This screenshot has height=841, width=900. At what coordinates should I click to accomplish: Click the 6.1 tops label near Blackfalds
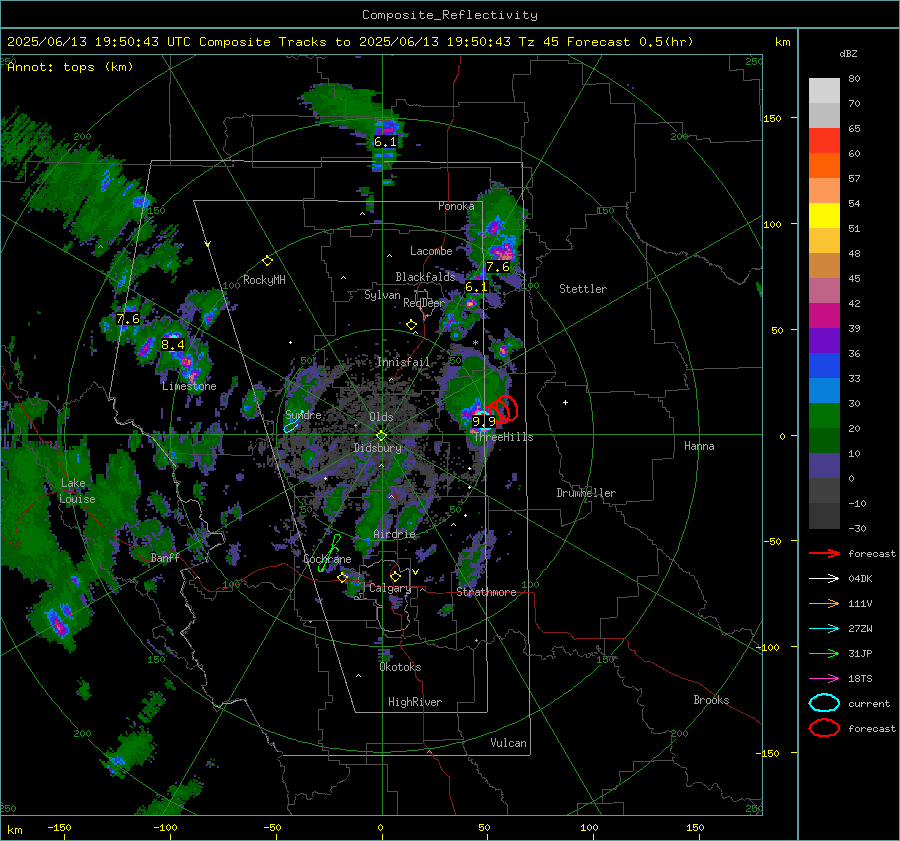[476, 286]
